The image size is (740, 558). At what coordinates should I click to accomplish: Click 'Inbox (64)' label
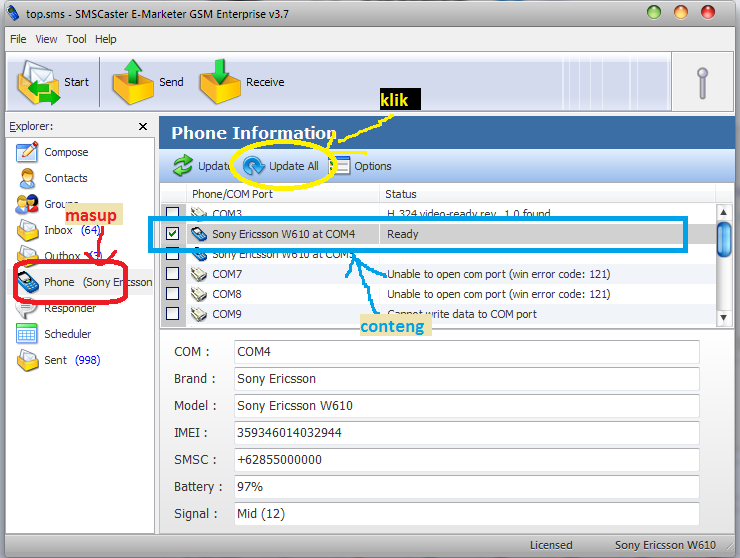coord(72,230)
